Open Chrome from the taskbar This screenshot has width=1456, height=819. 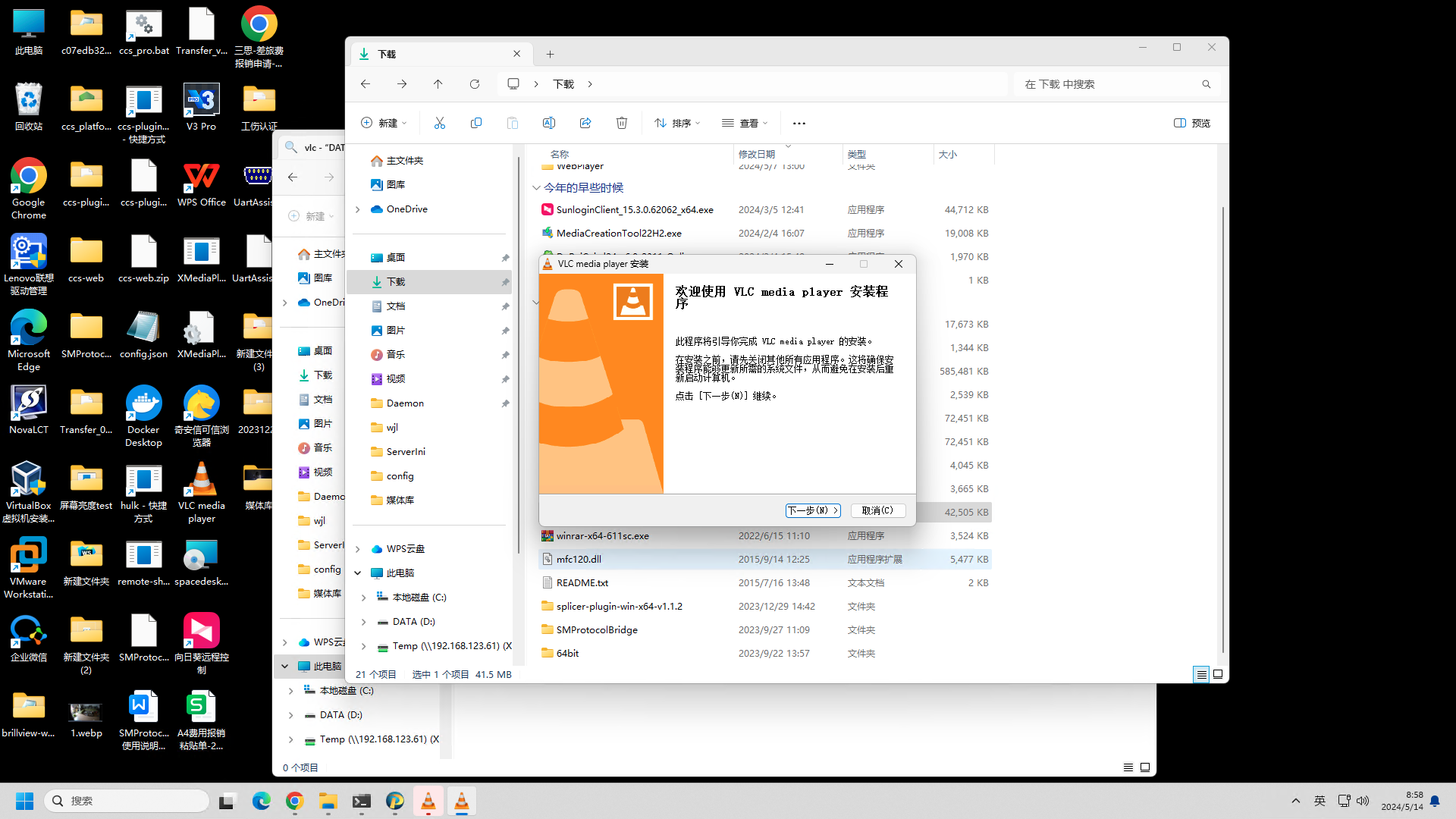(x=295, y=801)
